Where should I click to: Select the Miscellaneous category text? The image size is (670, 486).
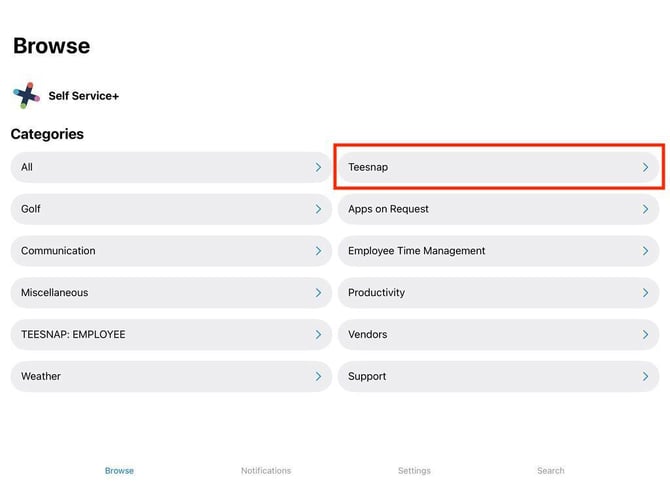(55, 292)
